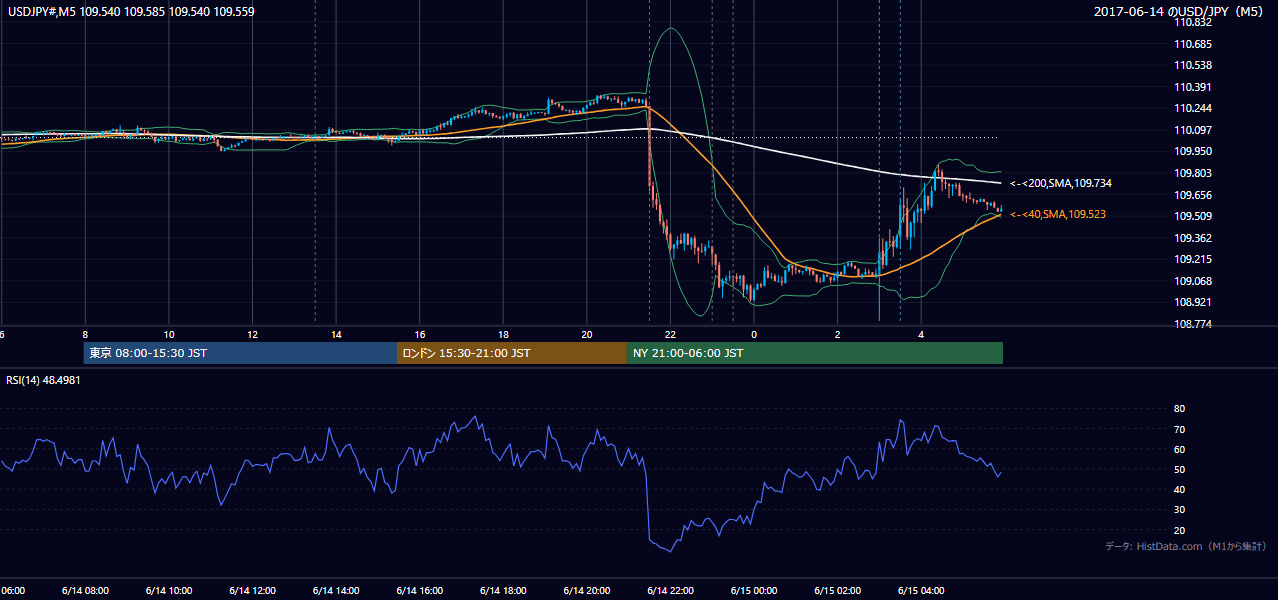1278x600 pixels.
Task: Click the 6/14 16:00 time label
Action: click(x=419, y=590)
